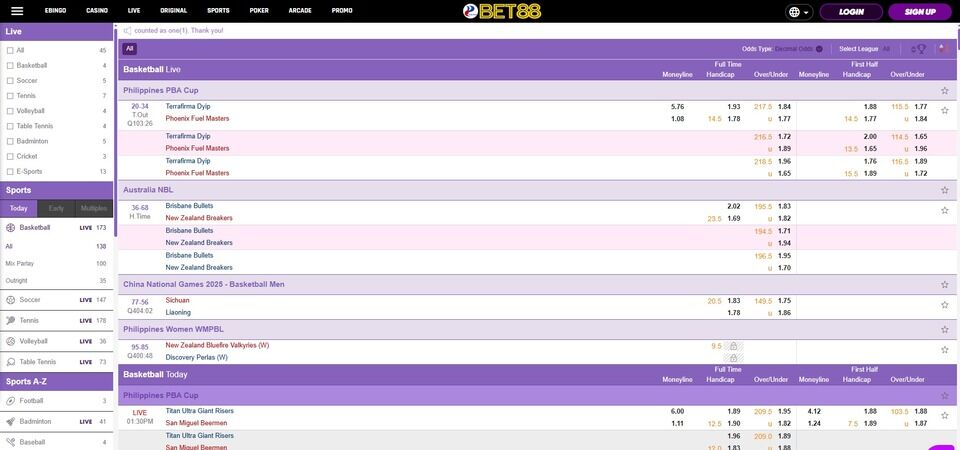This screenshot has width=960, height=450.
Task: Expand Volleyball in the Sports list
Action: click(56, 342)
